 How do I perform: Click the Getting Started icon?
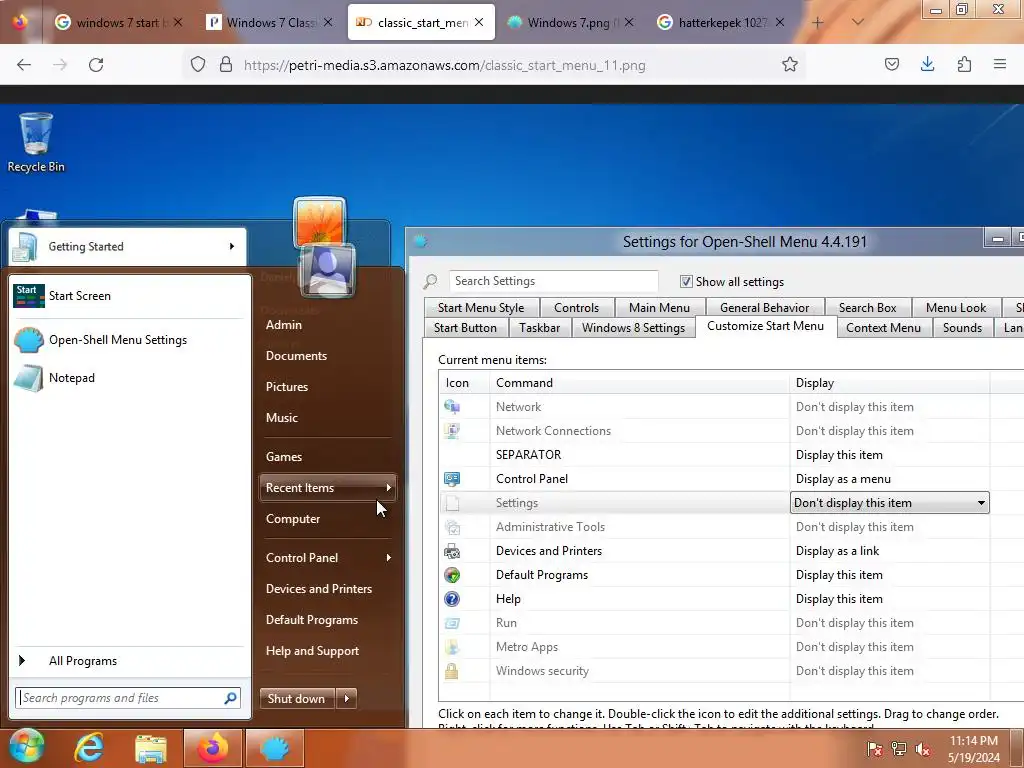(25, 247)
